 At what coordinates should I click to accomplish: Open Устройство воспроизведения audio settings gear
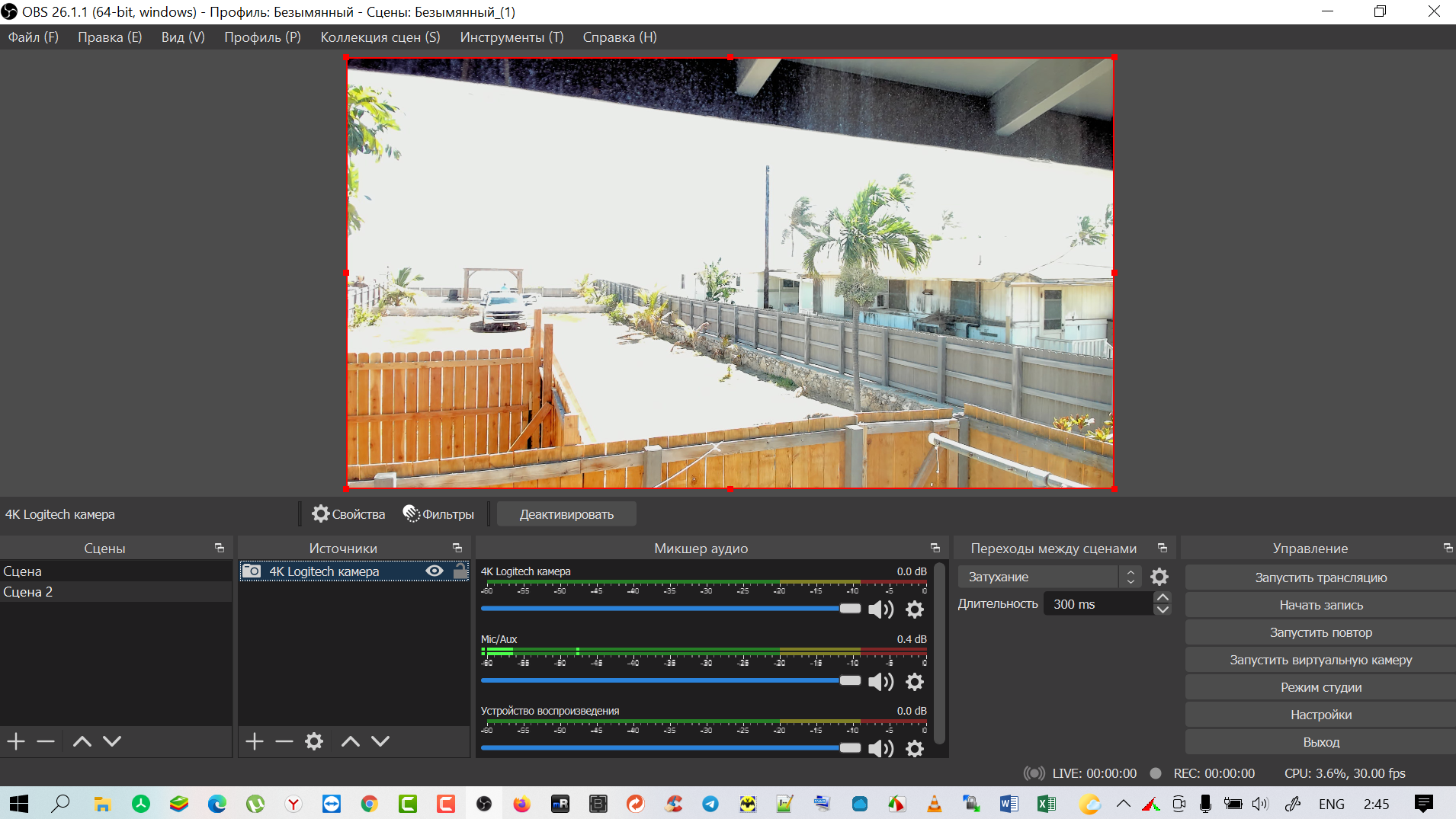pos(915,749)
